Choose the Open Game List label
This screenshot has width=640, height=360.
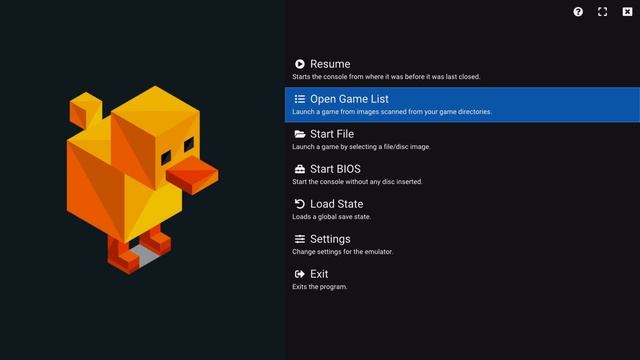(349, 99)
